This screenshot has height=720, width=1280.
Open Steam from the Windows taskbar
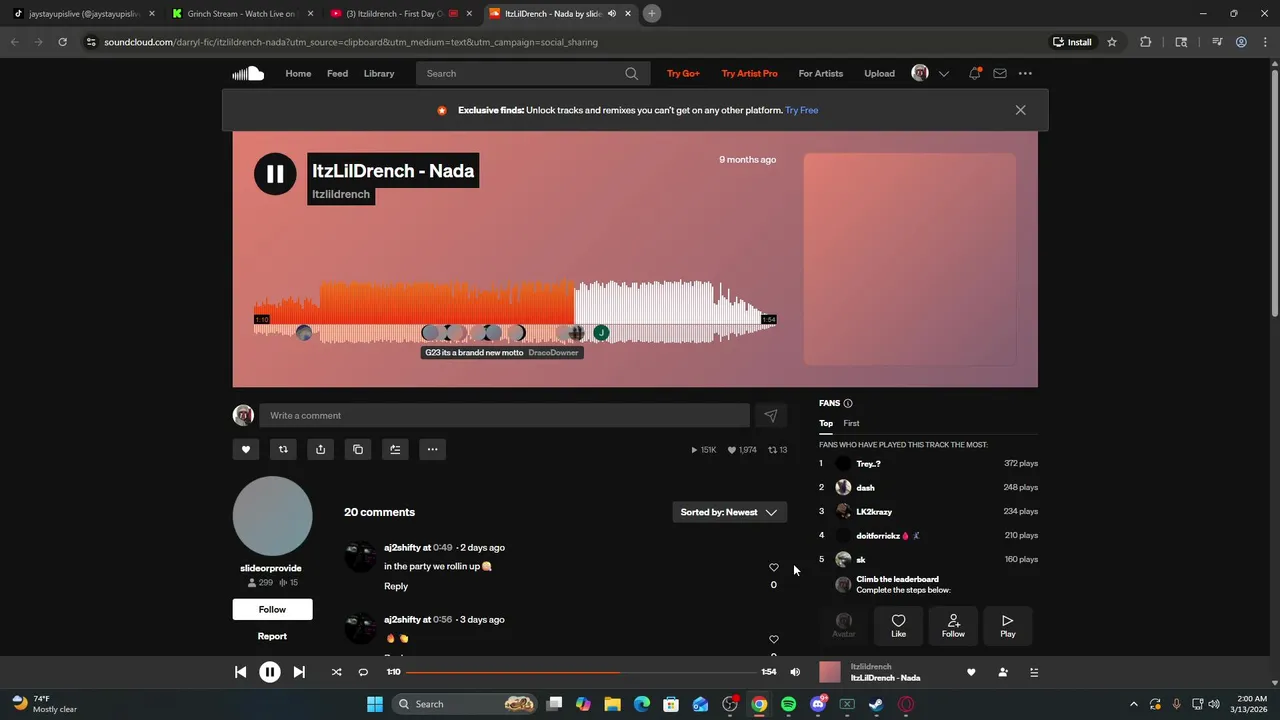coord(876,704)
